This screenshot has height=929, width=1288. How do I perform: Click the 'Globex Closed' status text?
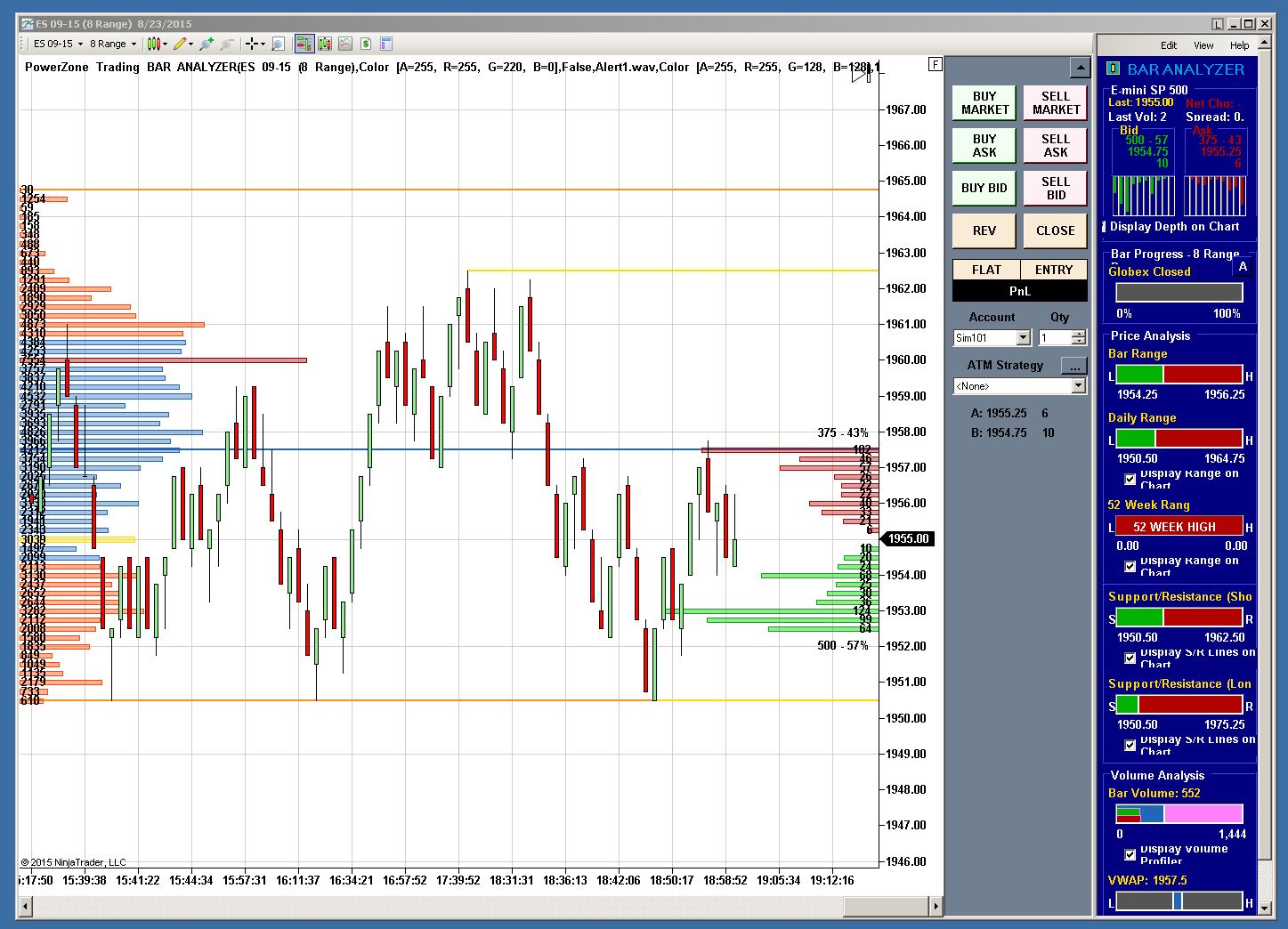1149,271
